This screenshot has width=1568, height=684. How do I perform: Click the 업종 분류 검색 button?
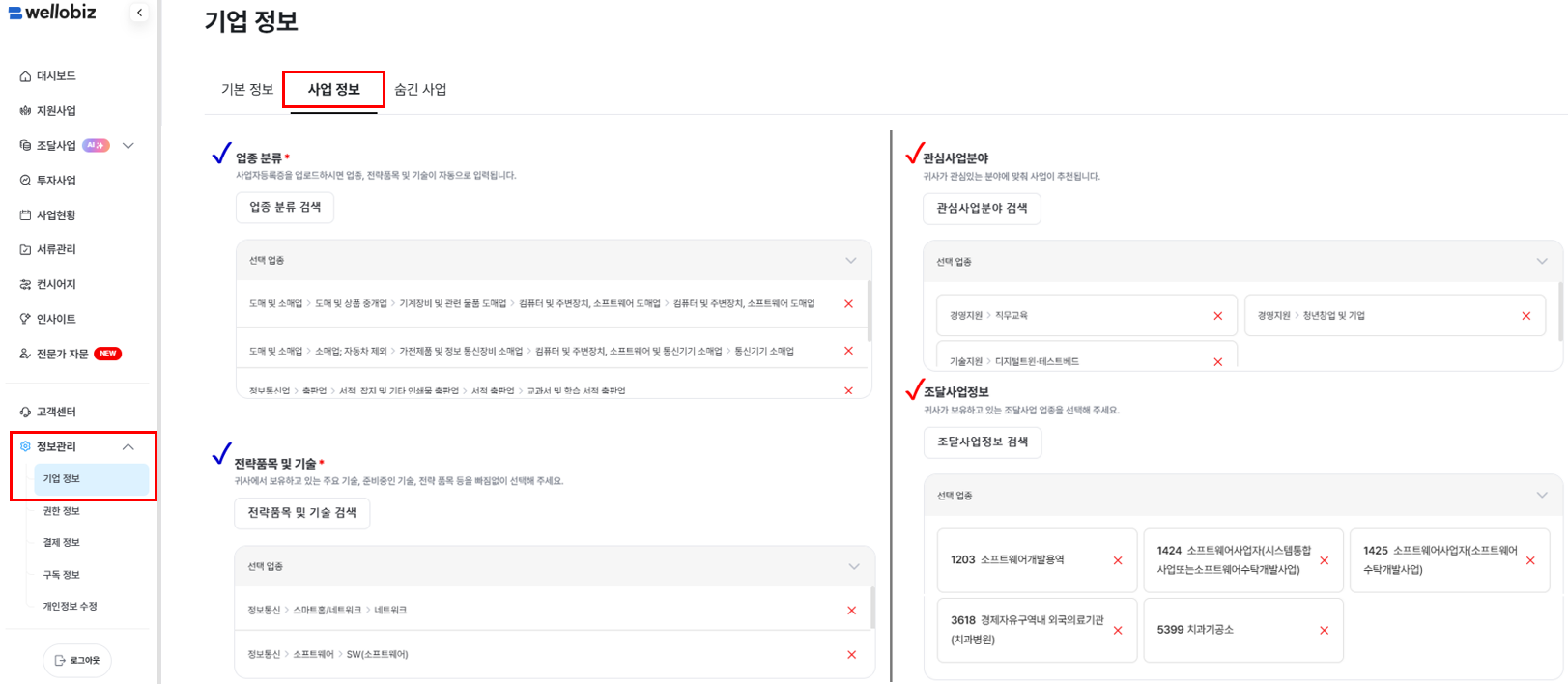pyautogui.click(x=285, y=208)
